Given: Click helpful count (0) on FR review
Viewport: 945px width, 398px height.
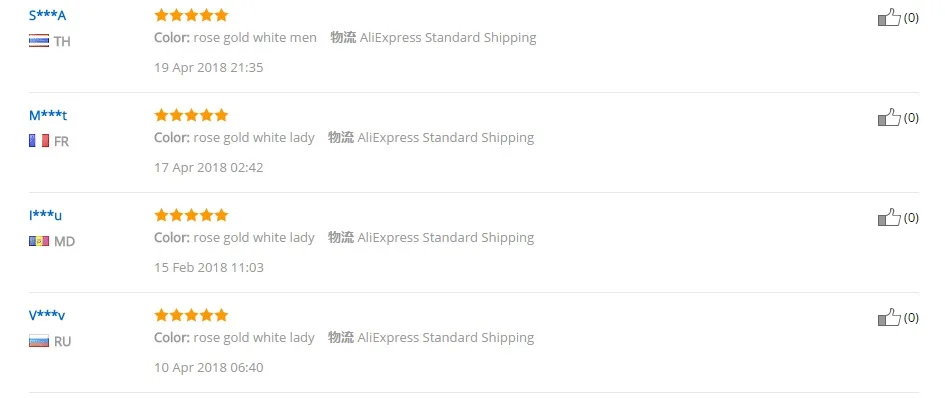Looking at the screenshot, I should click(x=911, y=118).
